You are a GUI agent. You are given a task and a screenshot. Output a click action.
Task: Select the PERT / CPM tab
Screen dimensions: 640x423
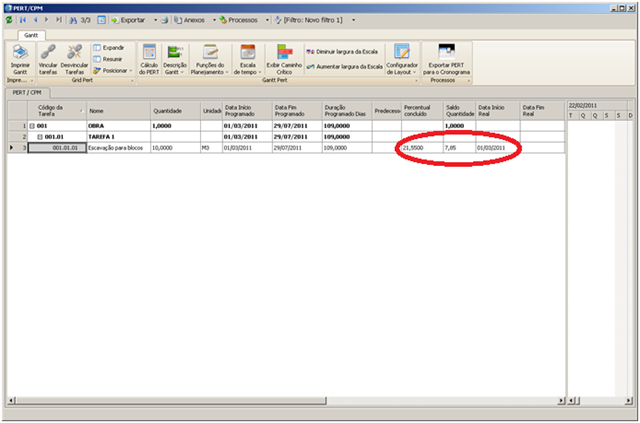(27, 93)
